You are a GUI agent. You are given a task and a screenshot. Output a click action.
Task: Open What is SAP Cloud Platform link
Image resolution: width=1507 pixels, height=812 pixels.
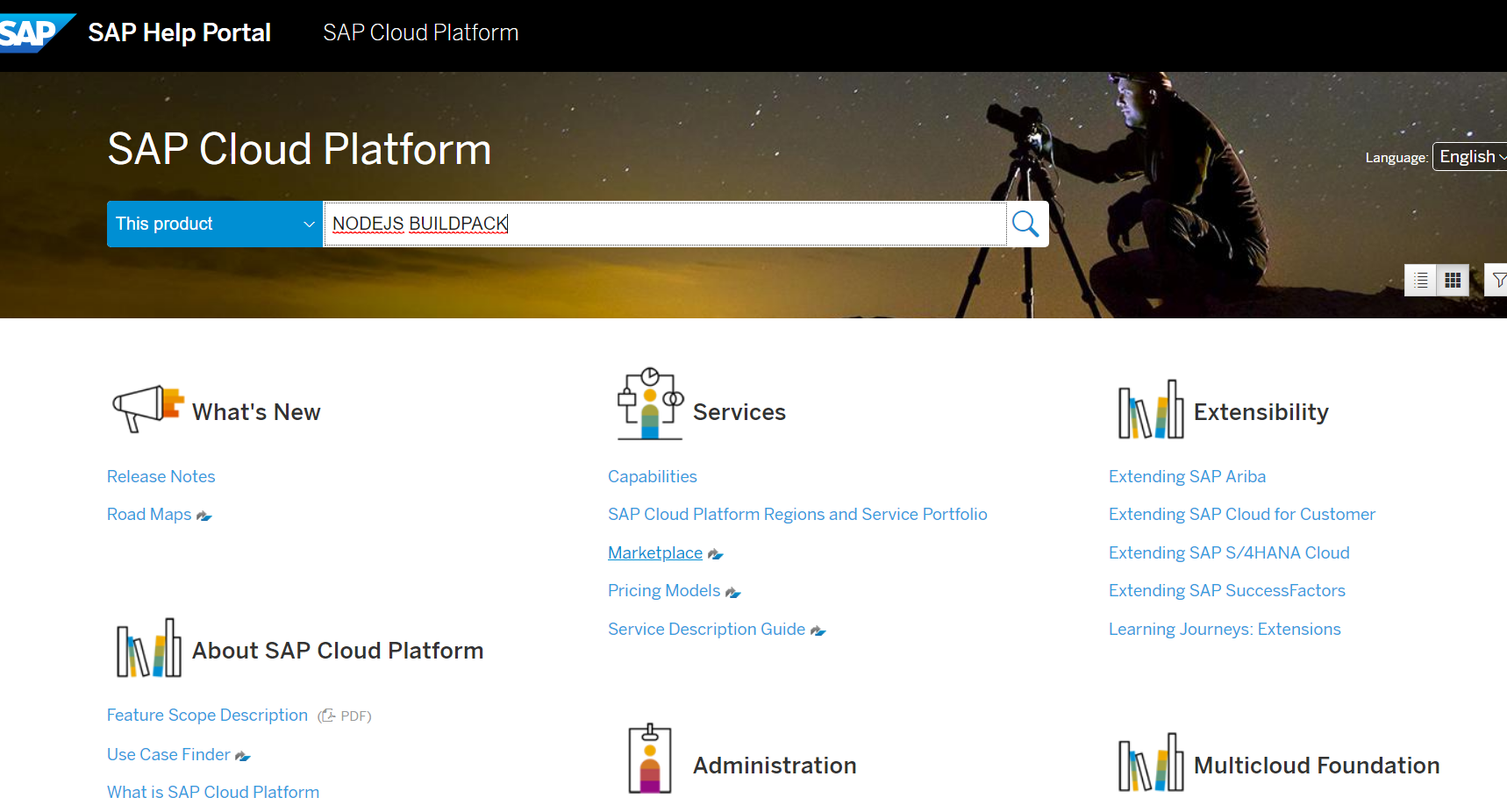(x=213, y=793)
